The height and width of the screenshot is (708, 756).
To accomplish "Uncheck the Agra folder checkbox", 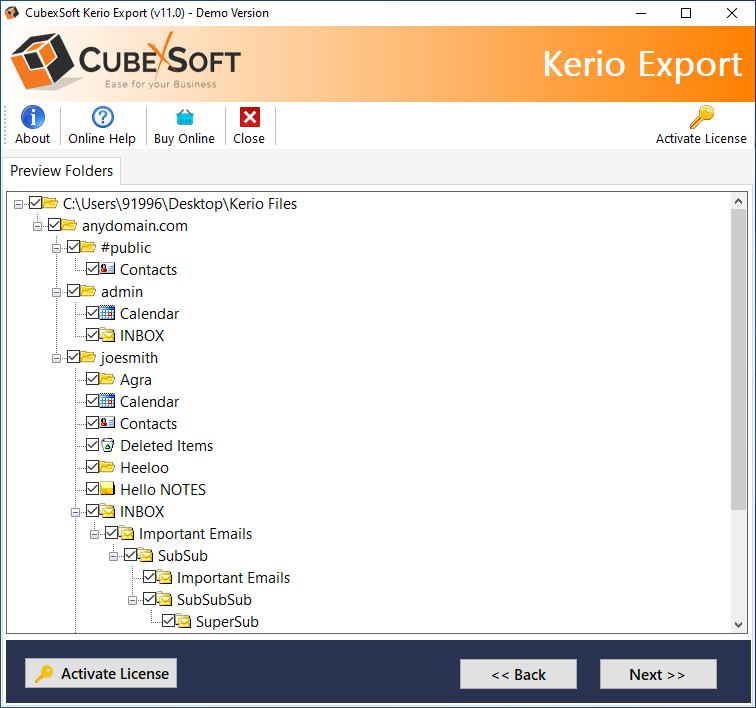I will tap(92, 379).
